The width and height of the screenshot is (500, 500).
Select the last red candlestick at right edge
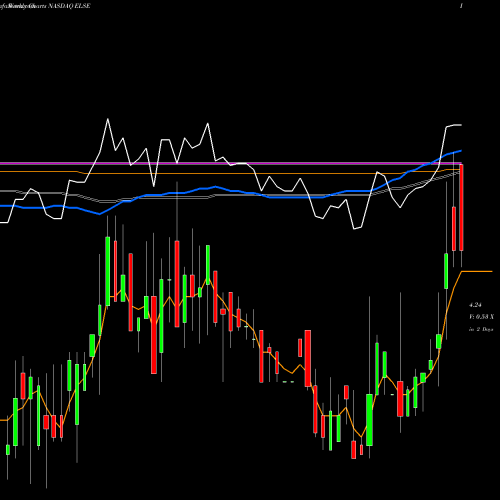point(461,207)
